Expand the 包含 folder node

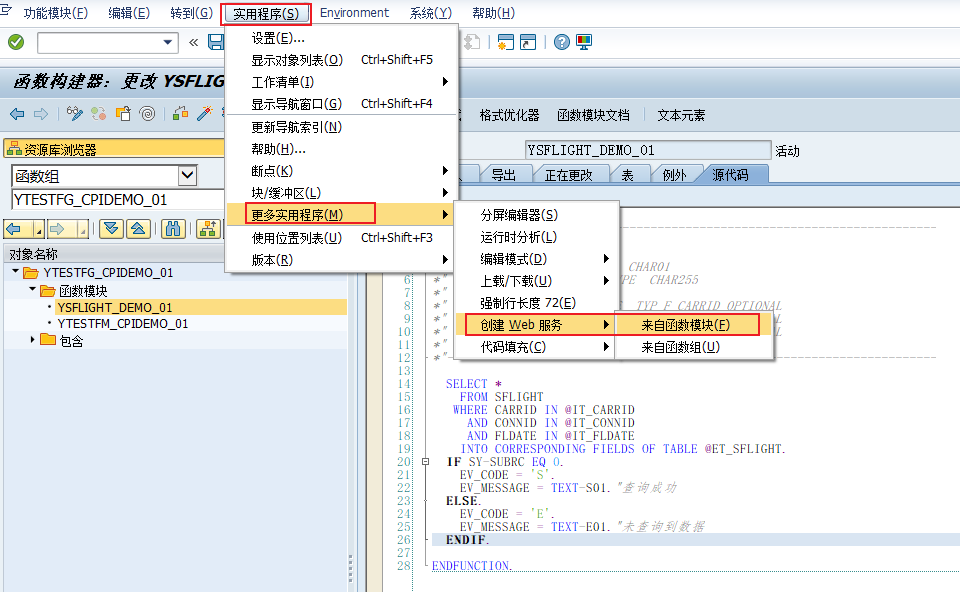(x=32, y=339)
